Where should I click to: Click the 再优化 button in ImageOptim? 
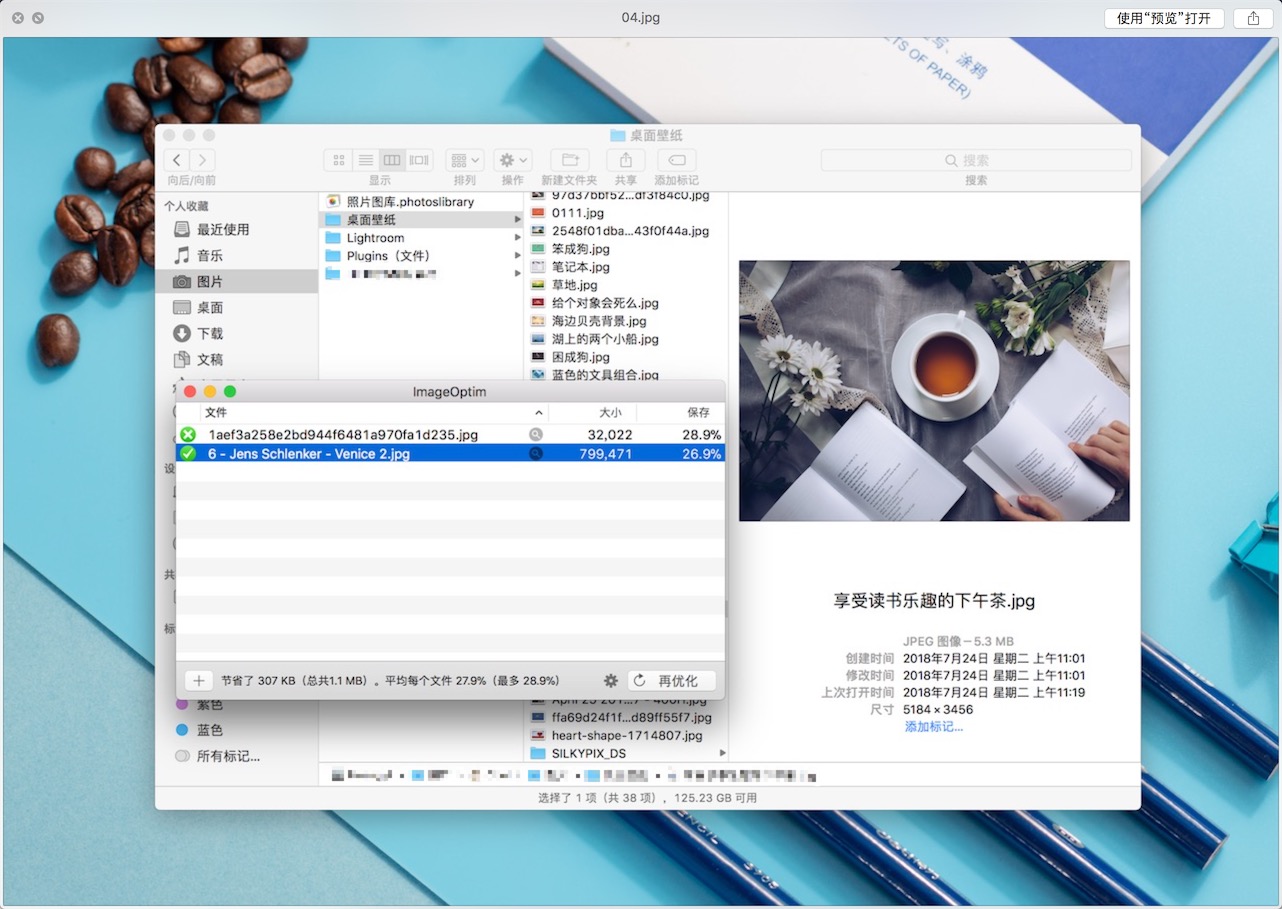(x=672, y=681)
